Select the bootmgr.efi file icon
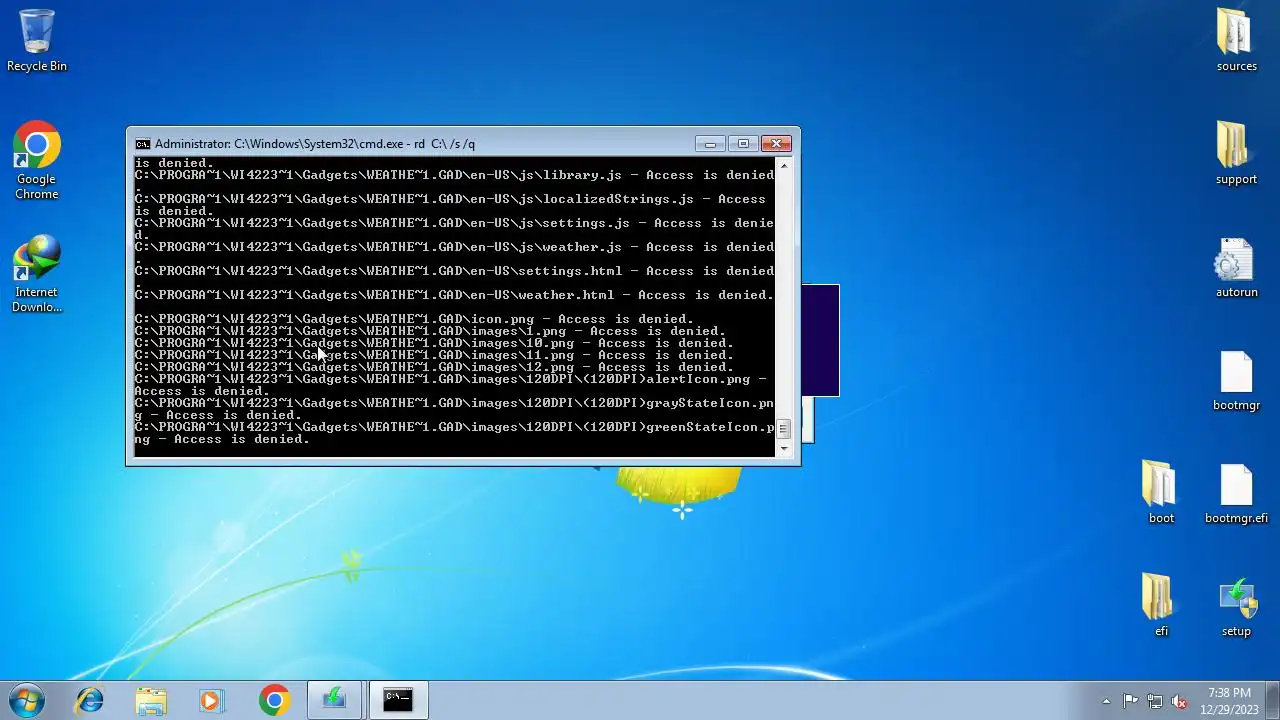 coord(1236,493)
